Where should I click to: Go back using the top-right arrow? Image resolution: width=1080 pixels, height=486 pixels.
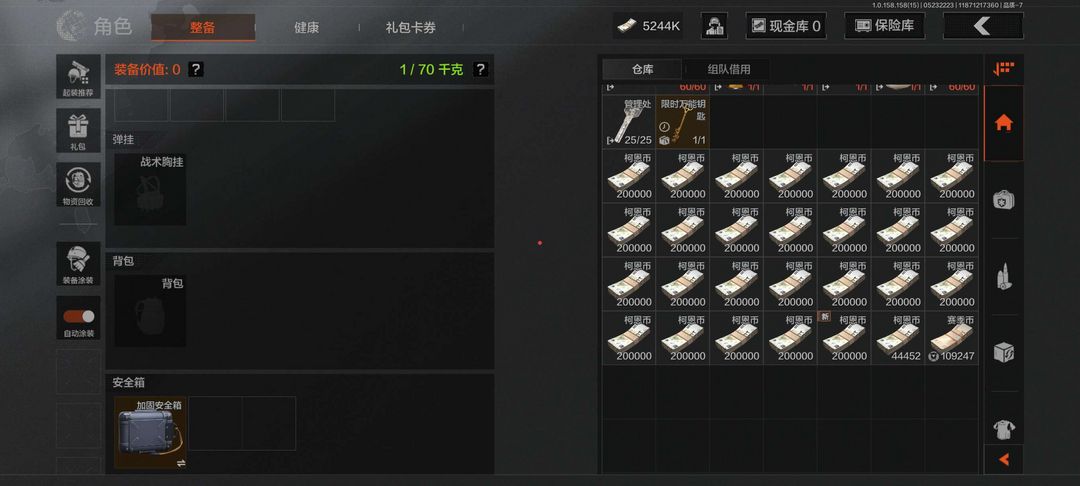point(983,26)
